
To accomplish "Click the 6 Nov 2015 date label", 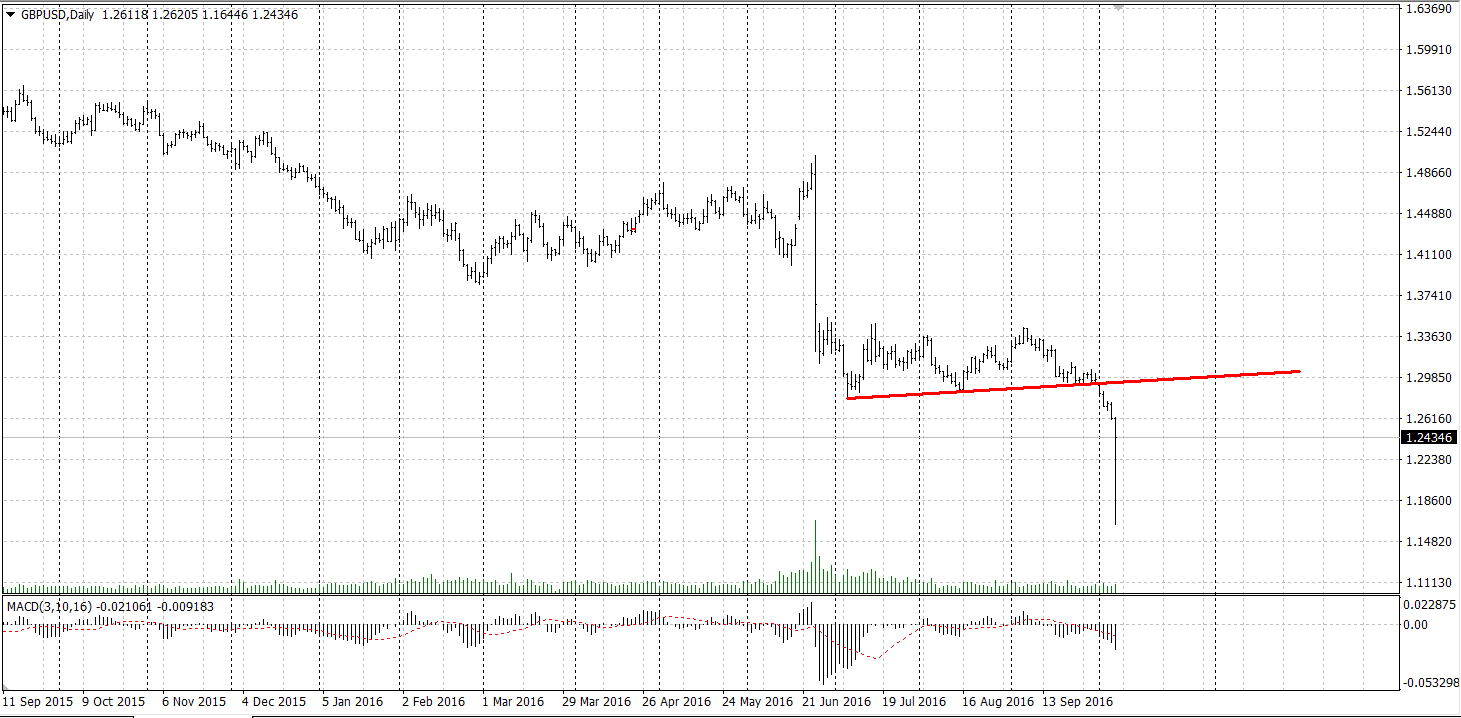I will tap(194, 702).
